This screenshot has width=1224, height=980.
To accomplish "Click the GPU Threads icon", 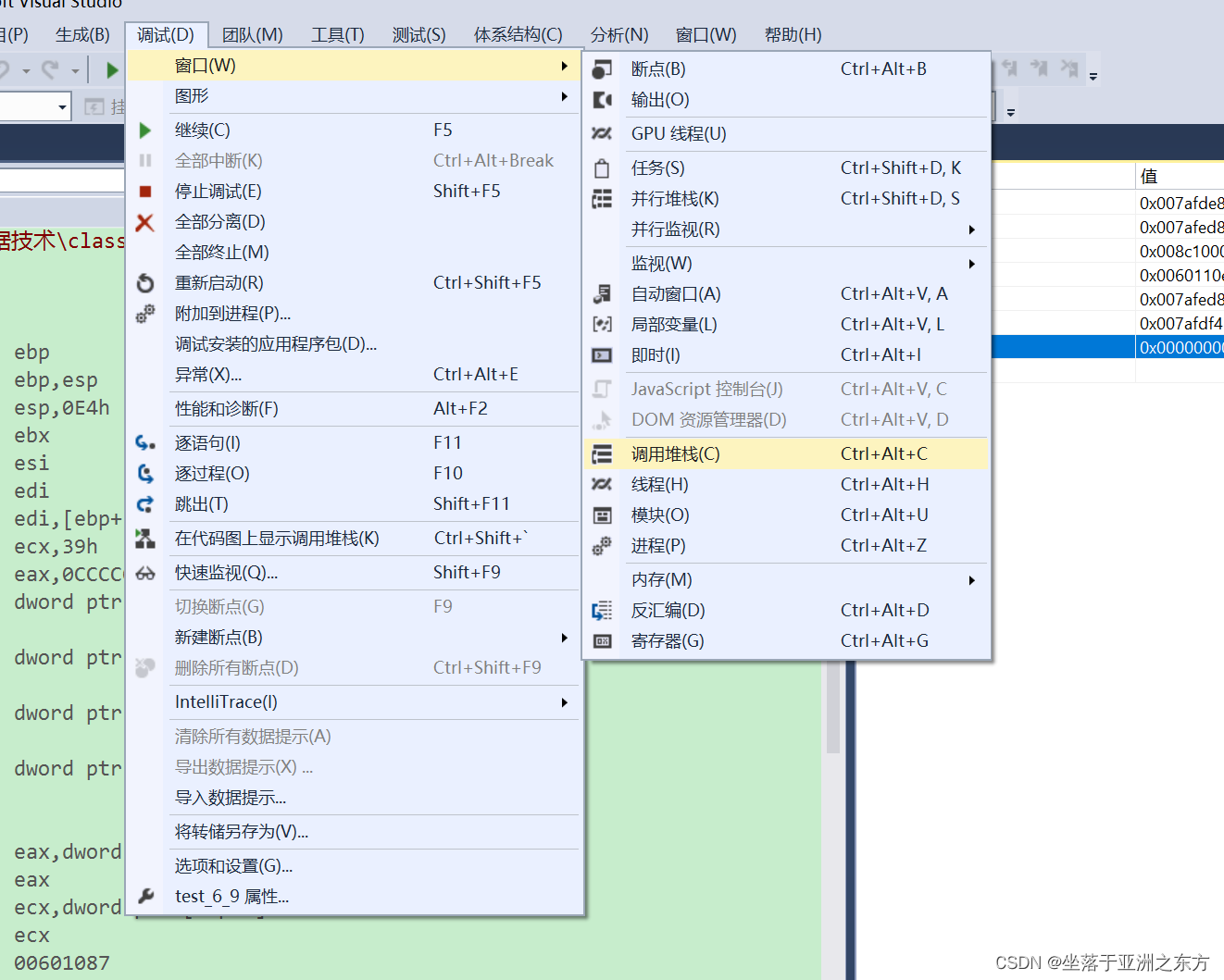I will 602,134.
